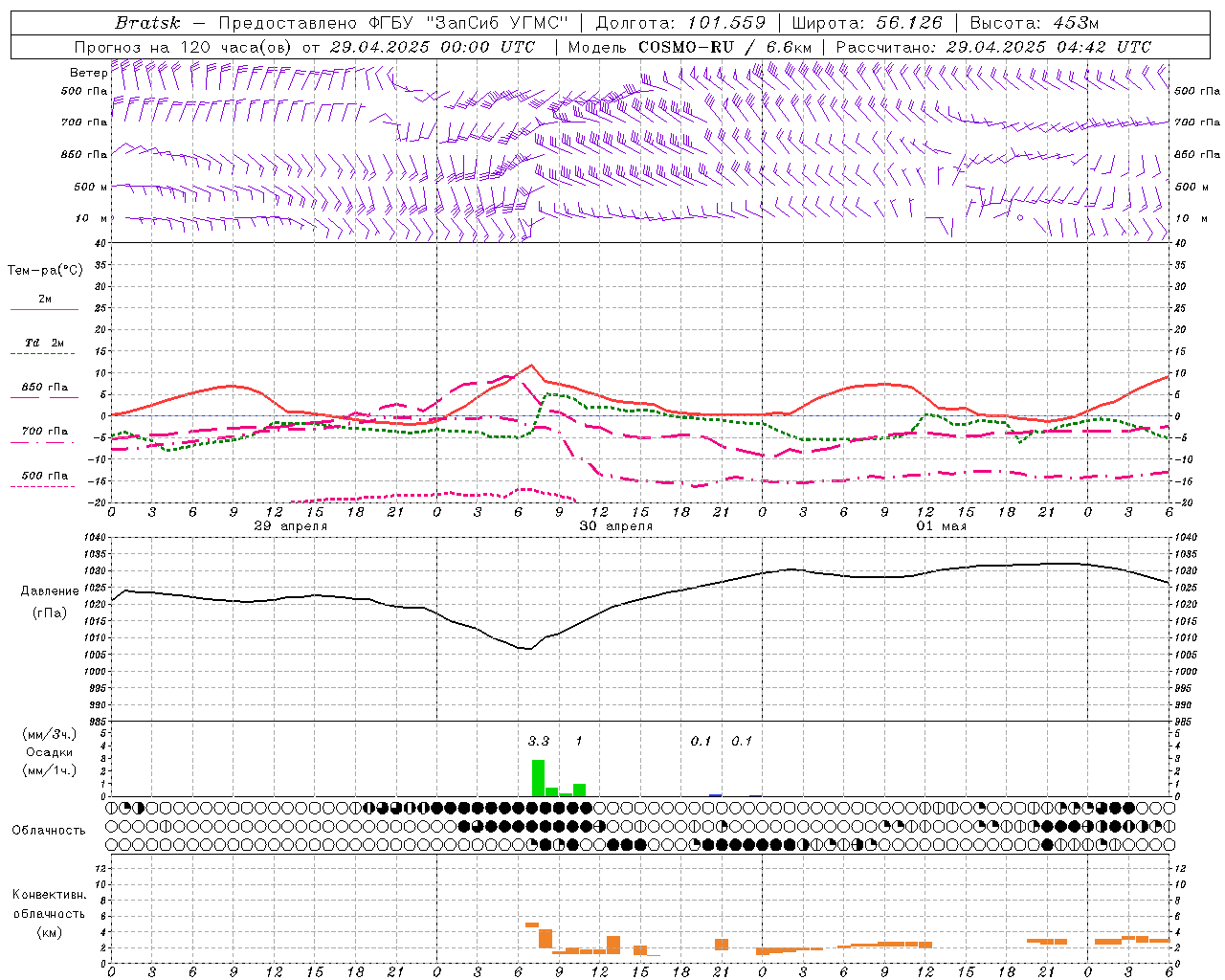Click the 'Давление' pressure panel label
The height and width of the screenshot is (980, 1225).
pyautogui.click(x=50, y=591)
